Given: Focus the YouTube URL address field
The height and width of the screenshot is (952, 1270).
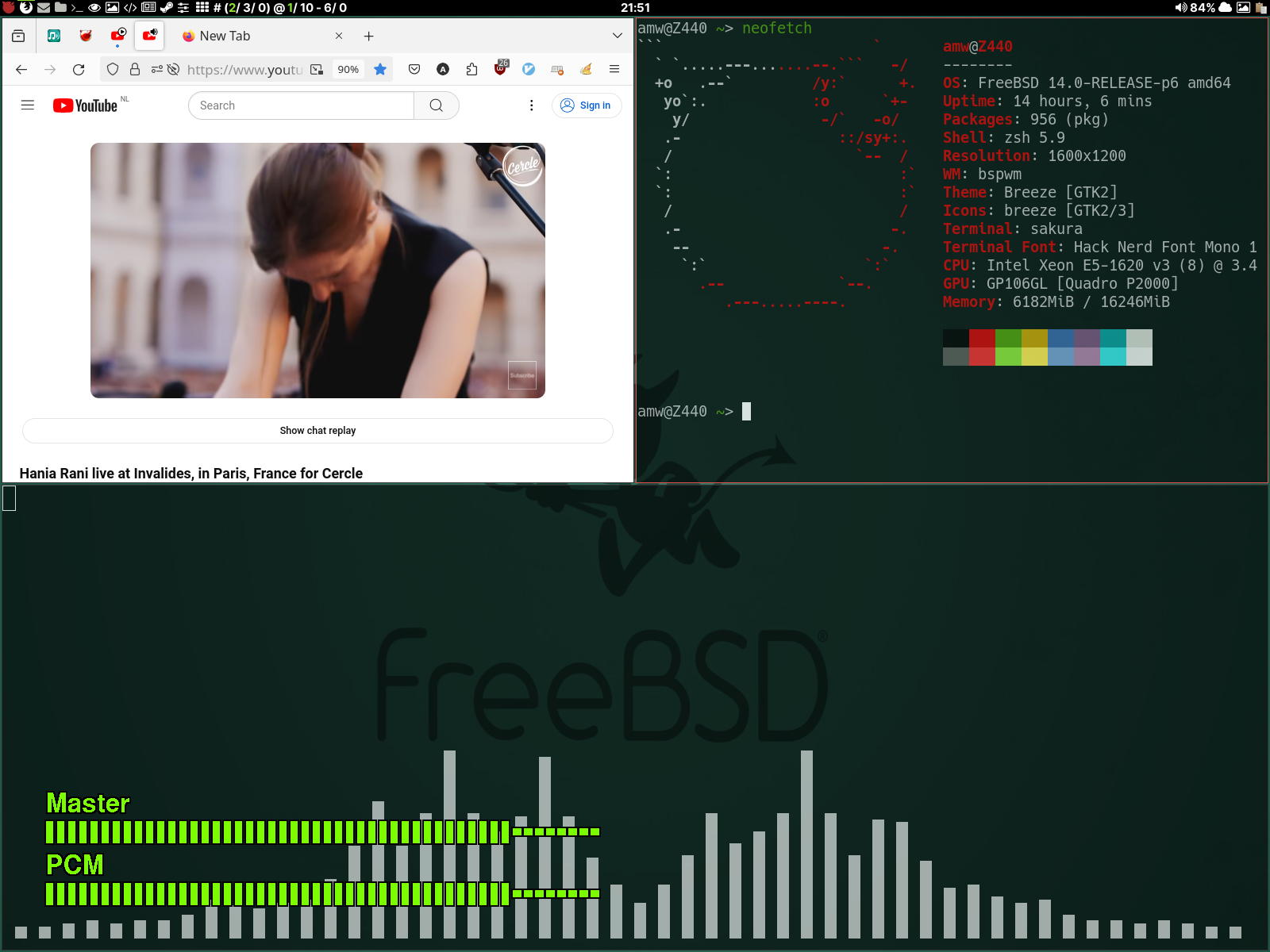Looking at the screenshot, I should click(x=244, y=70).
